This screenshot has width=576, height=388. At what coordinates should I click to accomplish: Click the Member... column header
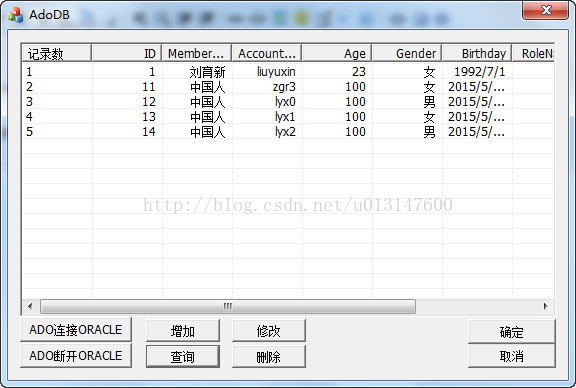coord(197,53)
